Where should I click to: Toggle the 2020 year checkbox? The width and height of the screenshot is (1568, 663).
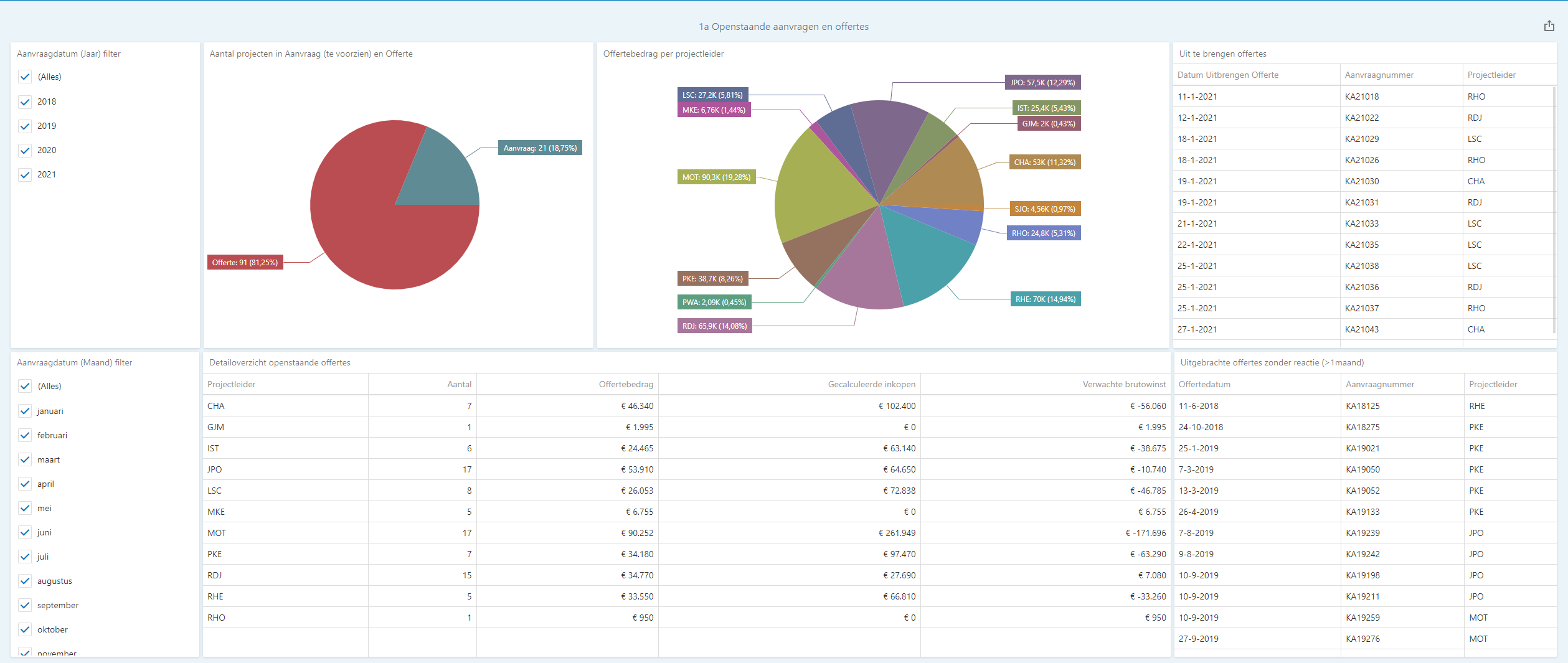coord(25,150)
